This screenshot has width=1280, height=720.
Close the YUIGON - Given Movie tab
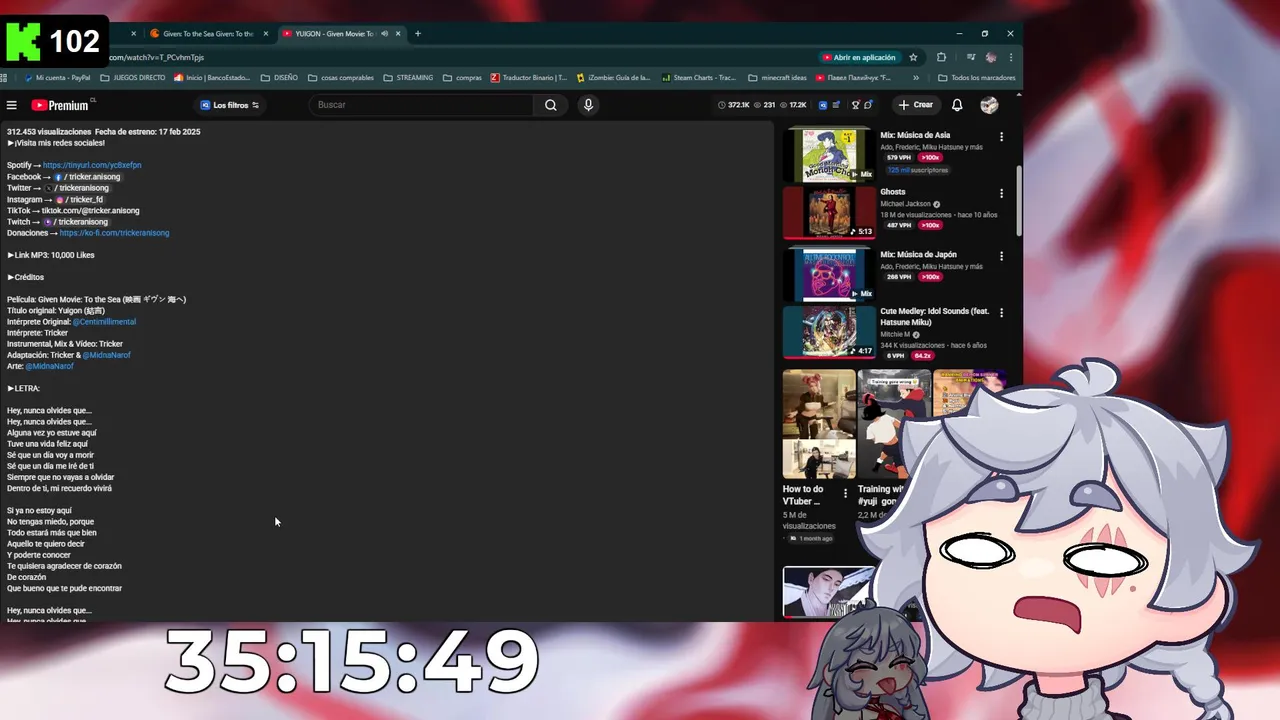pyautogui.click(x=398, y=34)
